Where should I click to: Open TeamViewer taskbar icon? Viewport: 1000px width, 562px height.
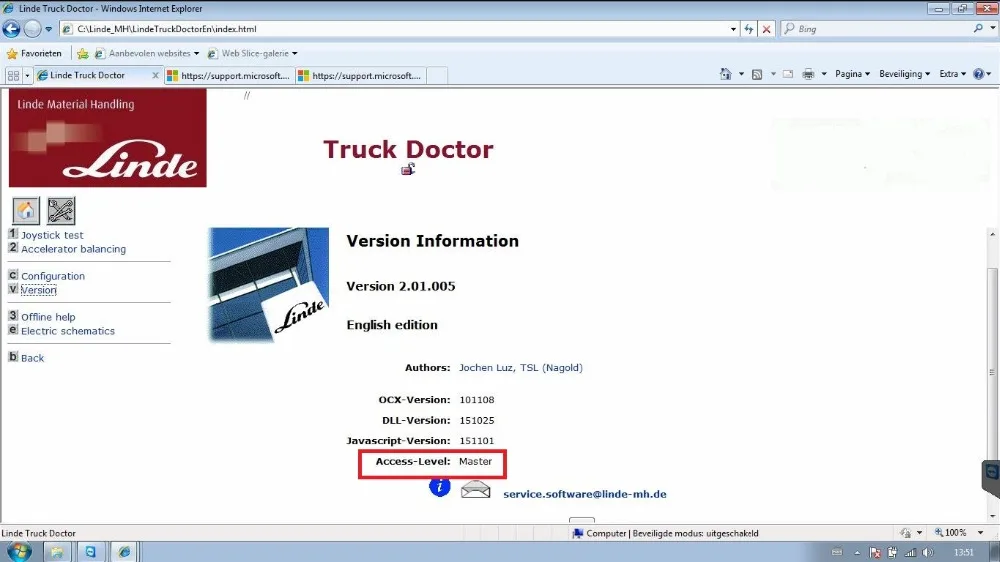(x=90, y=552)
